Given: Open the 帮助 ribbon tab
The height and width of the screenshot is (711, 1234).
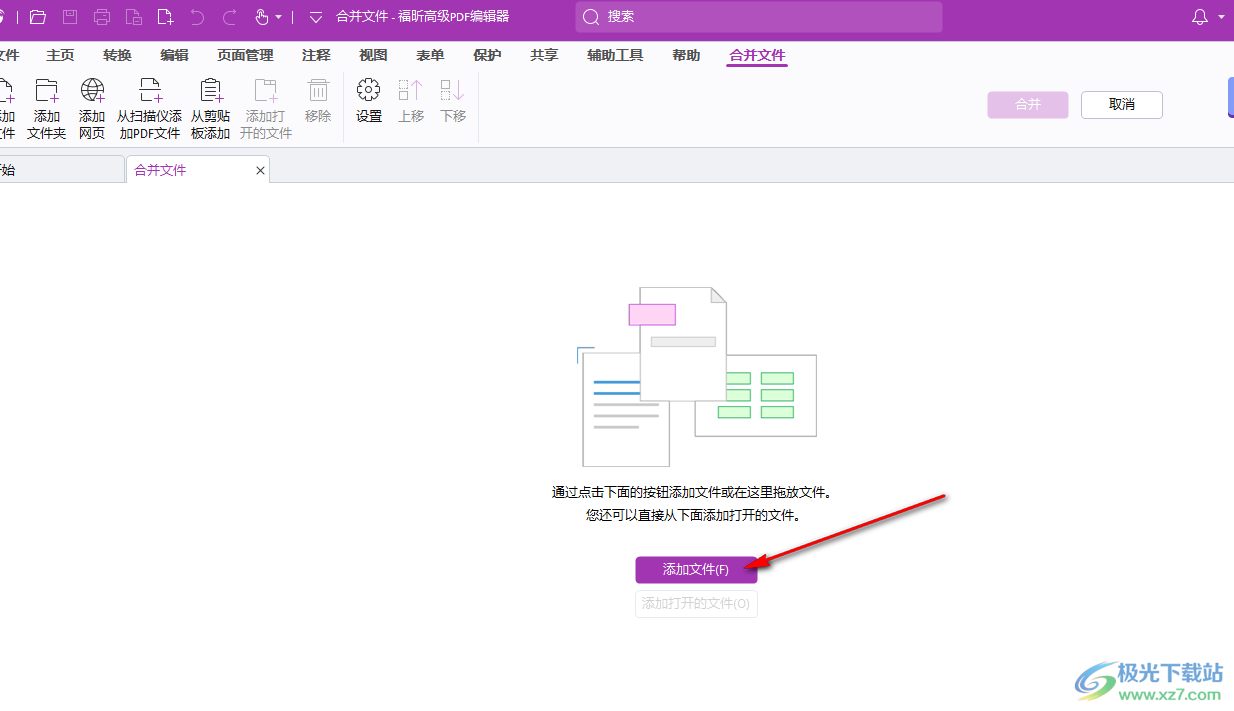Looking at the screenshot, I should (x=686, y=56).
